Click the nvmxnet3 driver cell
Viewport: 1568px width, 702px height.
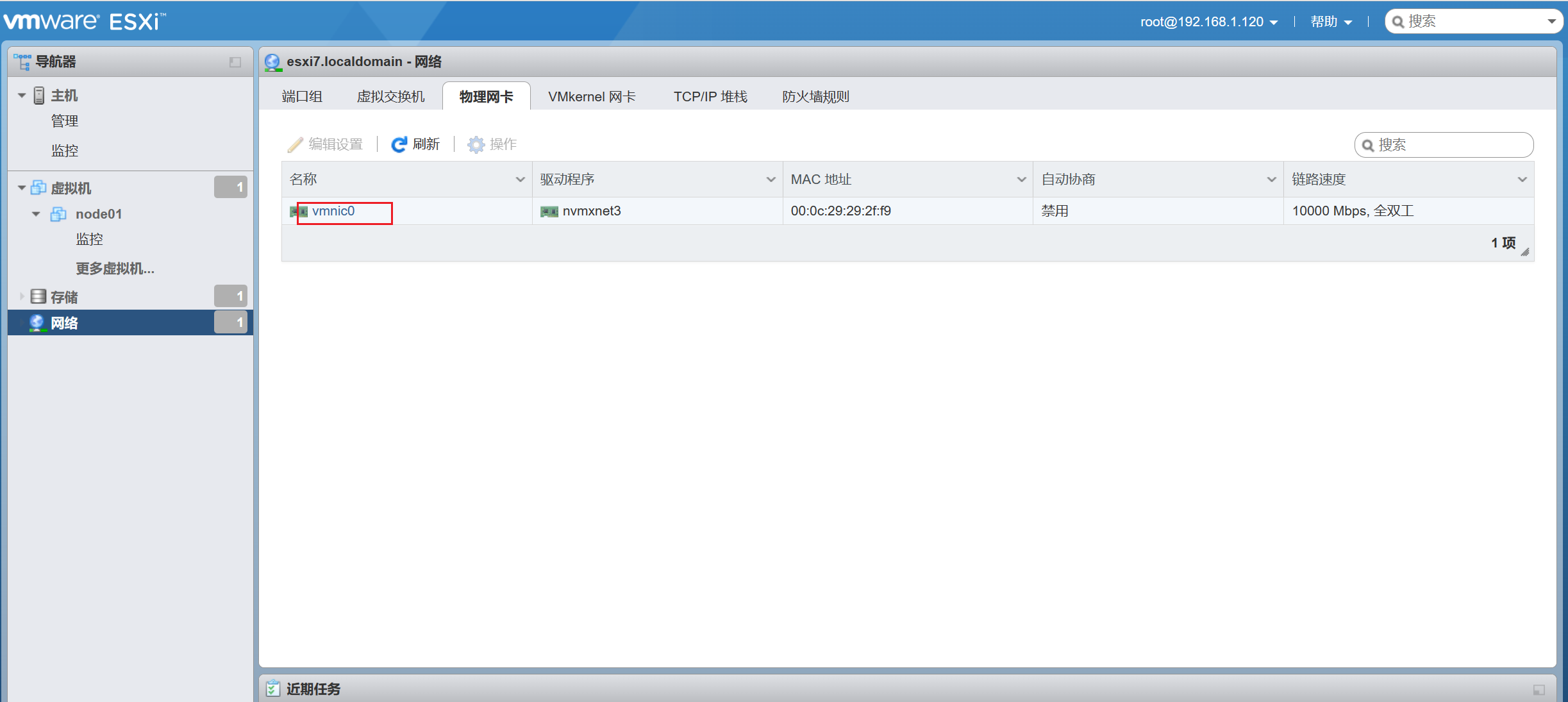(x=657, y=211)
